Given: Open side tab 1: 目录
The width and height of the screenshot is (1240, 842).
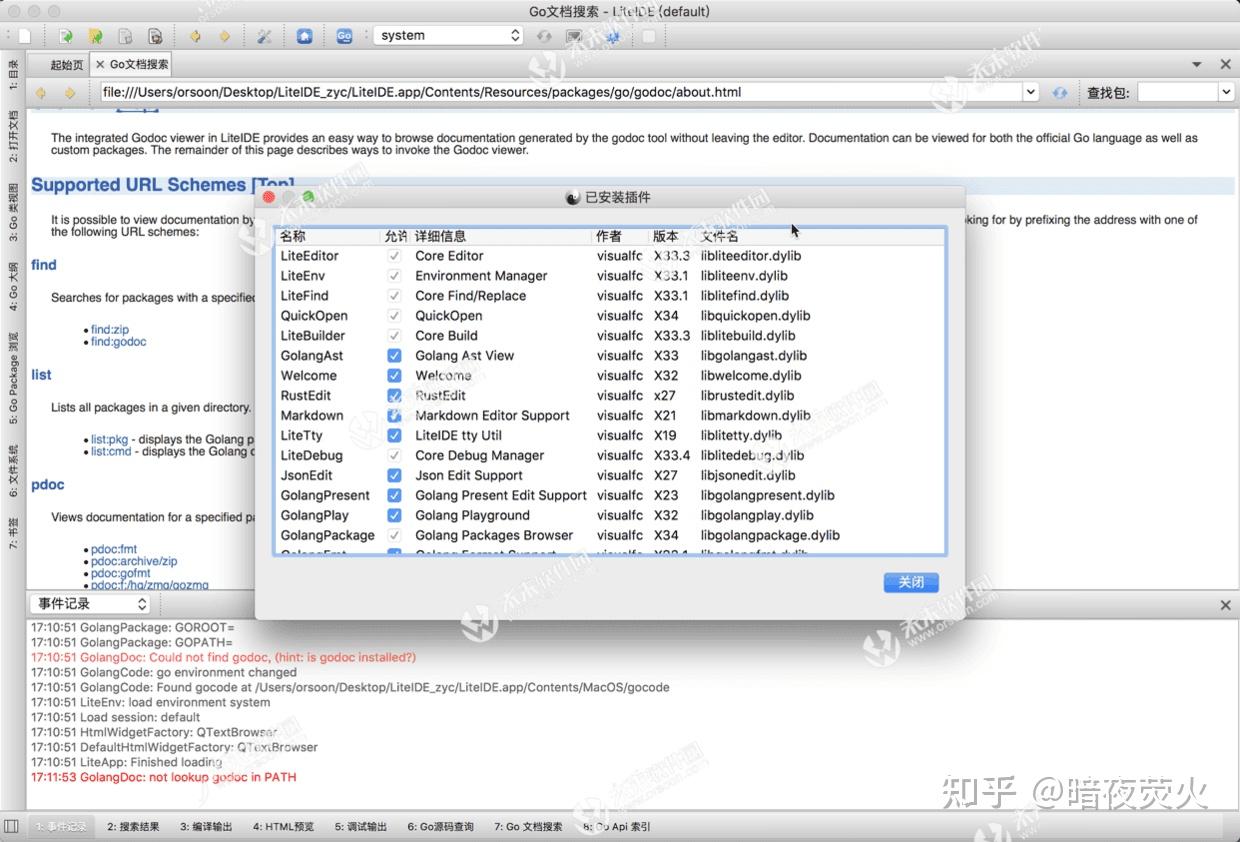Looking at the screenshot, I should coord(13,73).
